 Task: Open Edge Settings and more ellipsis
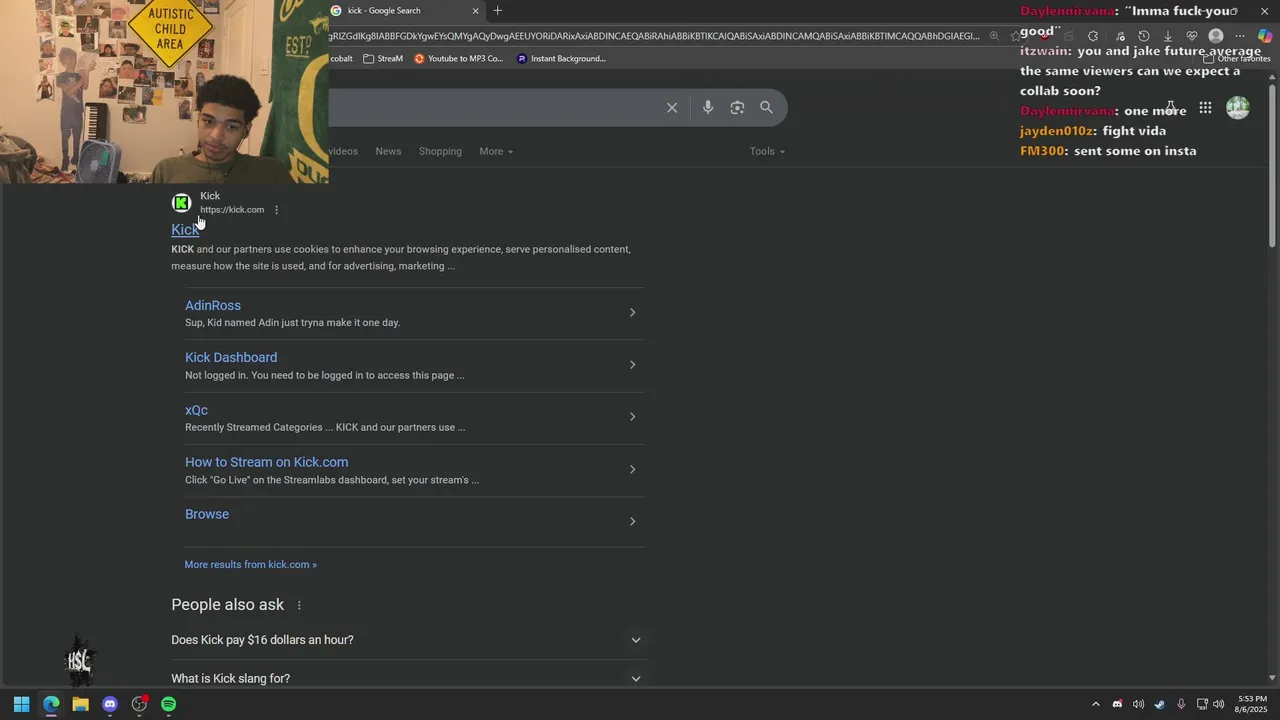tap(1240, 36)
